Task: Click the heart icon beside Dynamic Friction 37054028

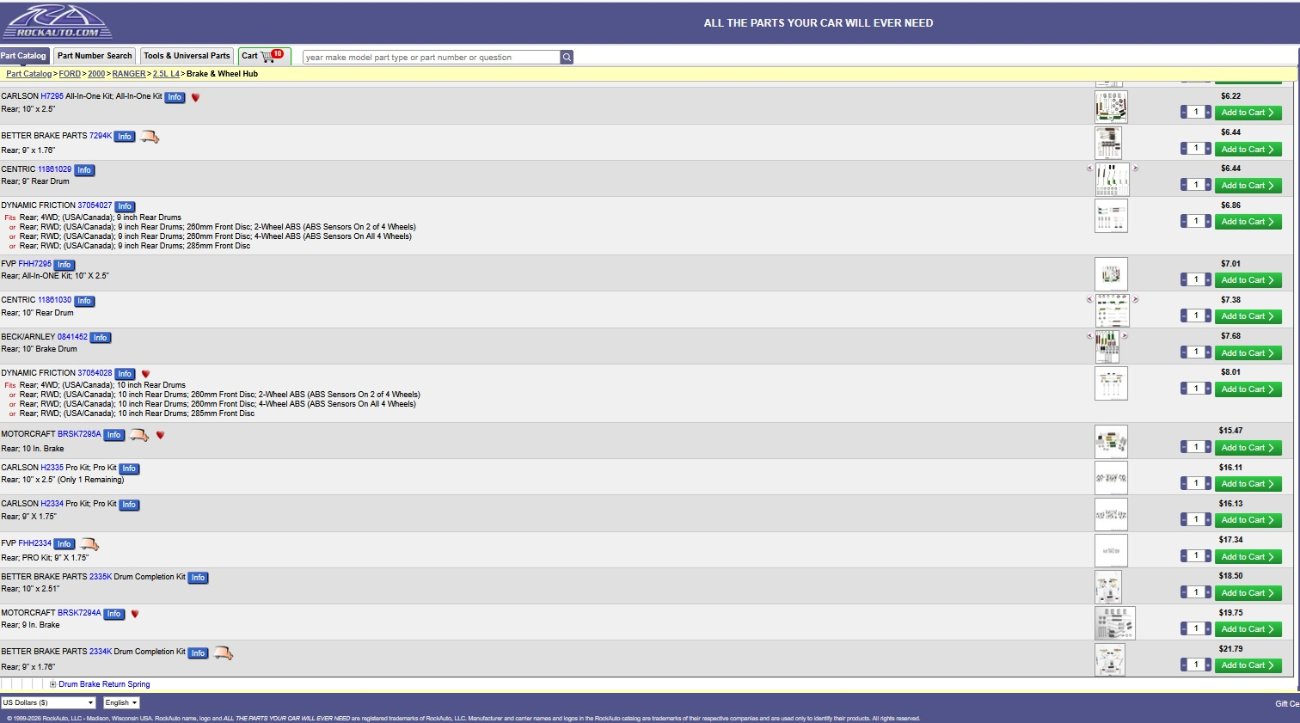Action: [146, 374]
